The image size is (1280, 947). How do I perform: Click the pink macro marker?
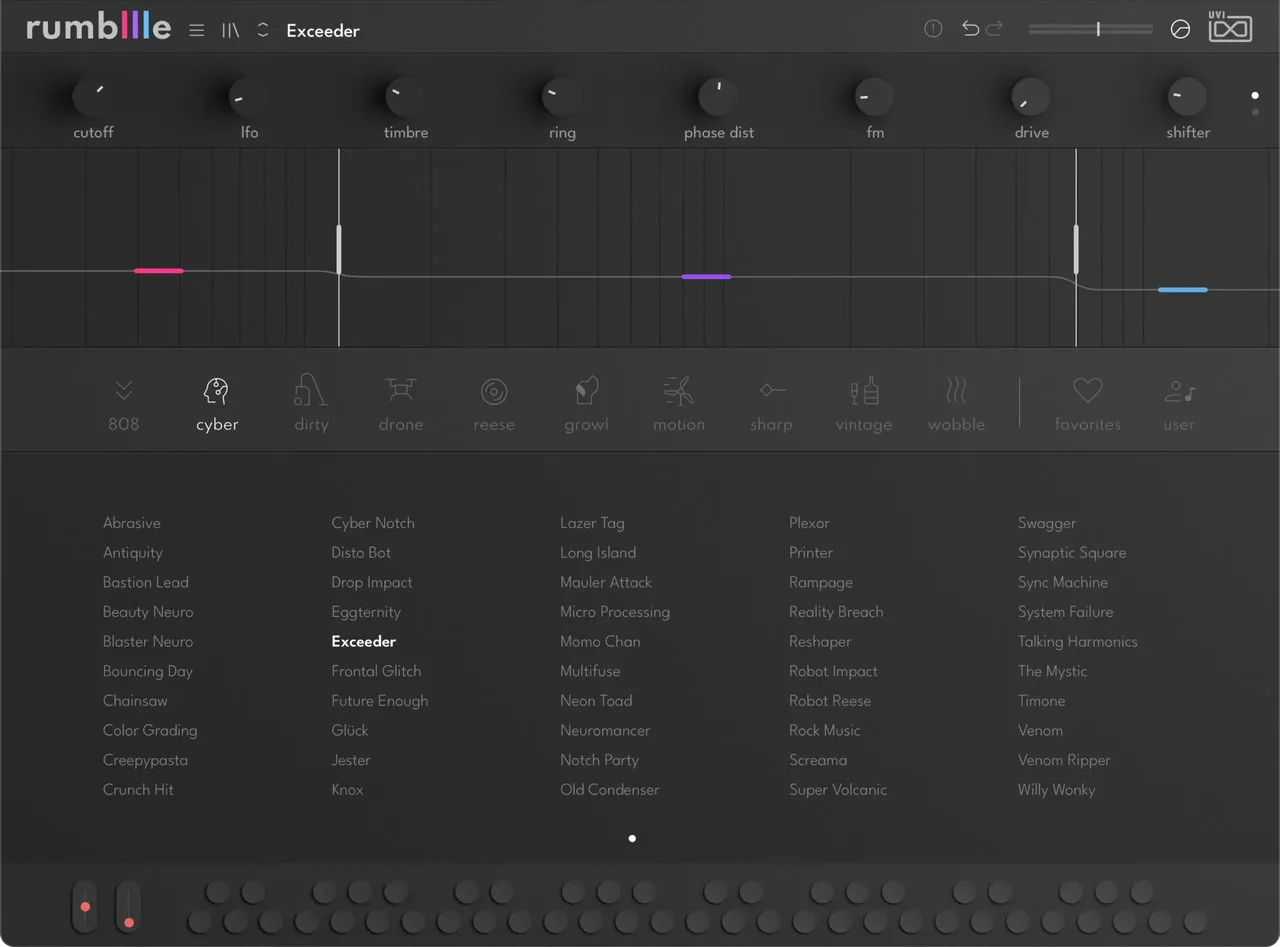pos(159,270)
